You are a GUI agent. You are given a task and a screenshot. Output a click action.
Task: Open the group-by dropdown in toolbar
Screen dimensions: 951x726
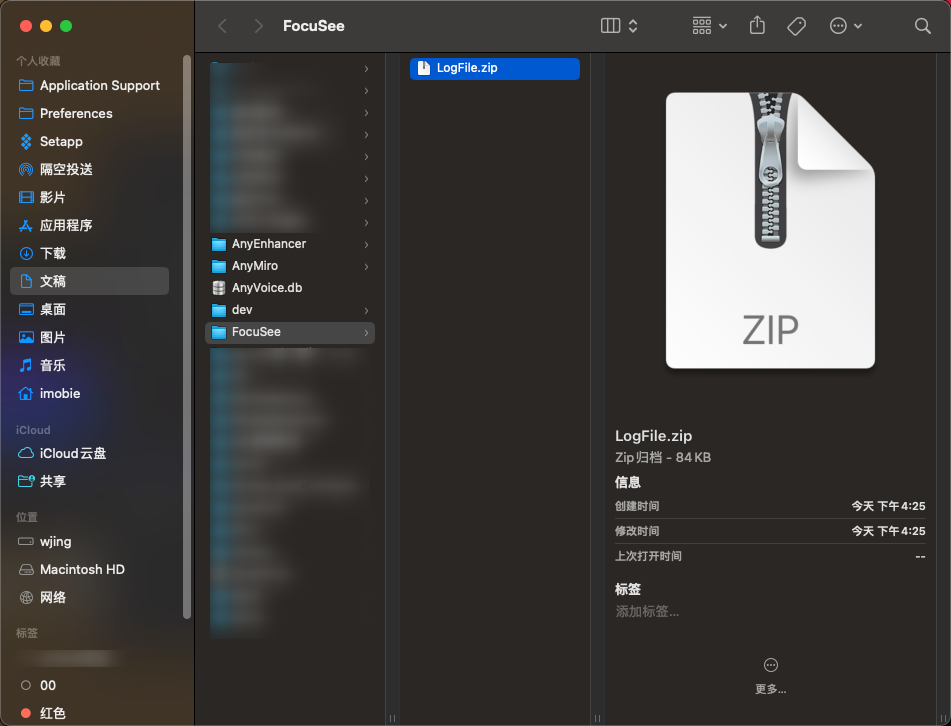coord(709,26)
